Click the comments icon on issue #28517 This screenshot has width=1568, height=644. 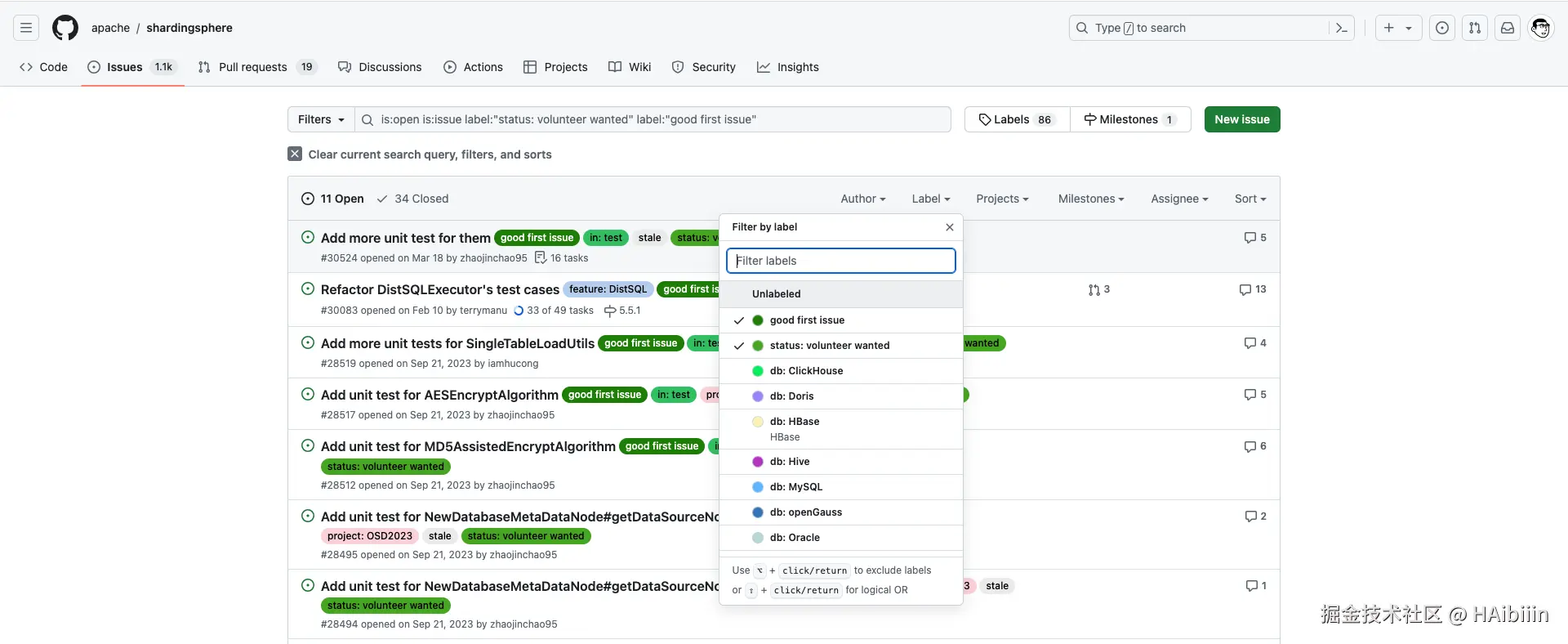pos(1250,395)
